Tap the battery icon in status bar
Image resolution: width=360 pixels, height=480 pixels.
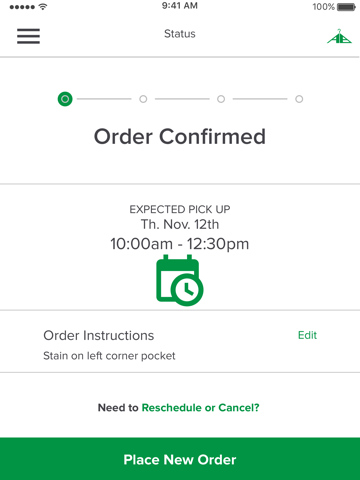click(x=346, y=7)
